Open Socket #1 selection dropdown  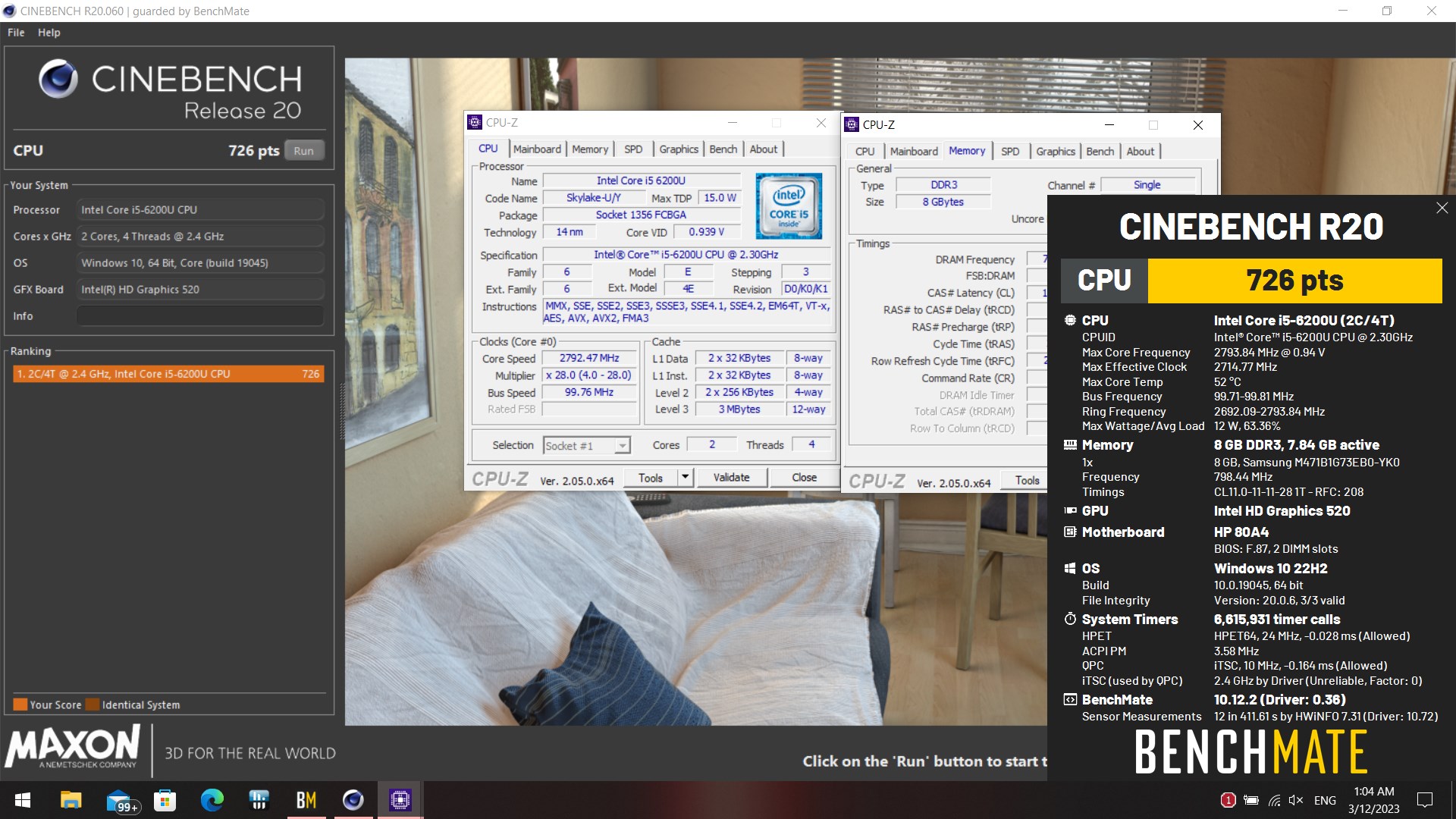click(x=587, y=445)
